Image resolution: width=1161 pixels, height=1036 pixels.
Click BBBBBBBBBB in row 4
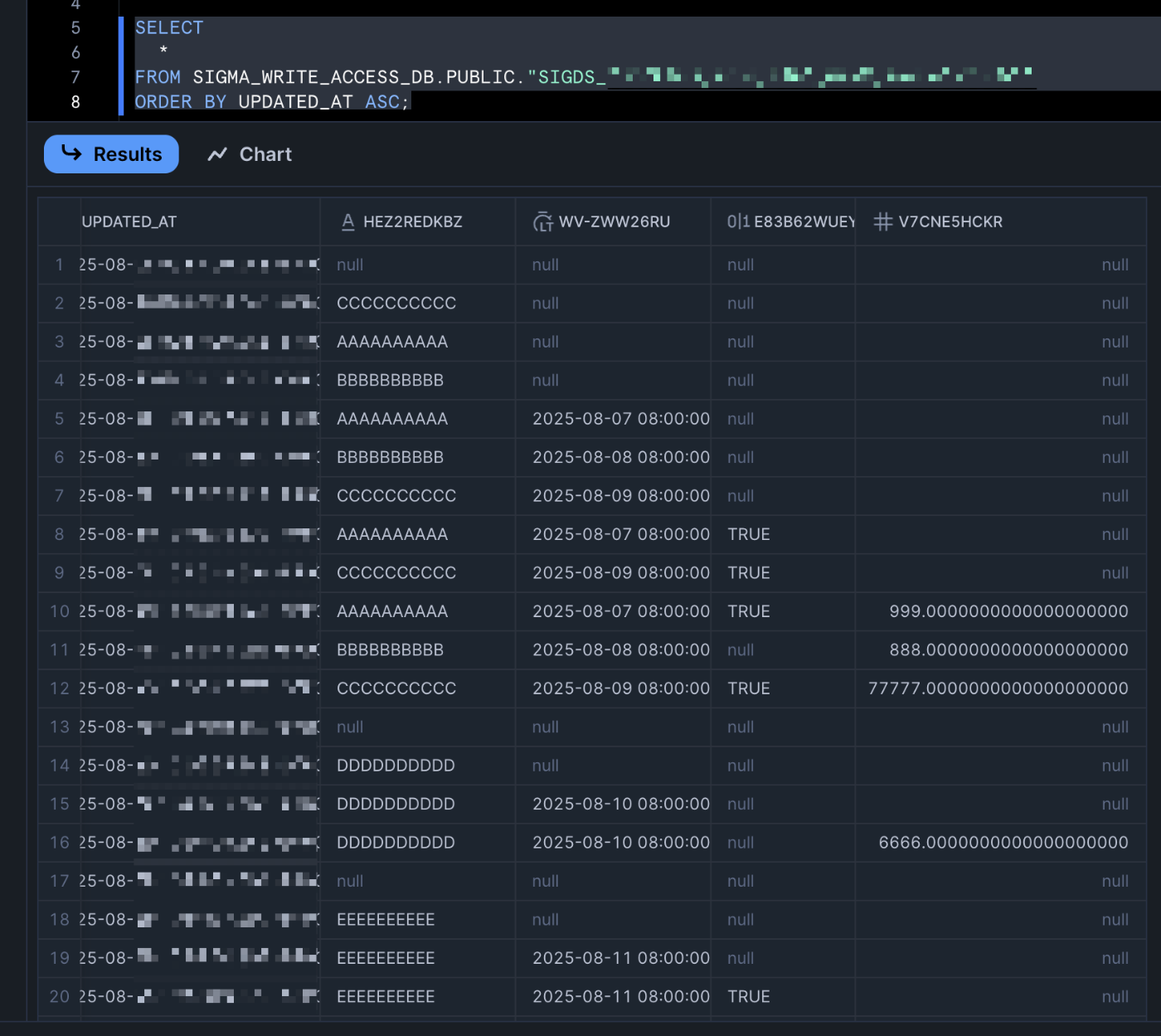coord(390,380)
